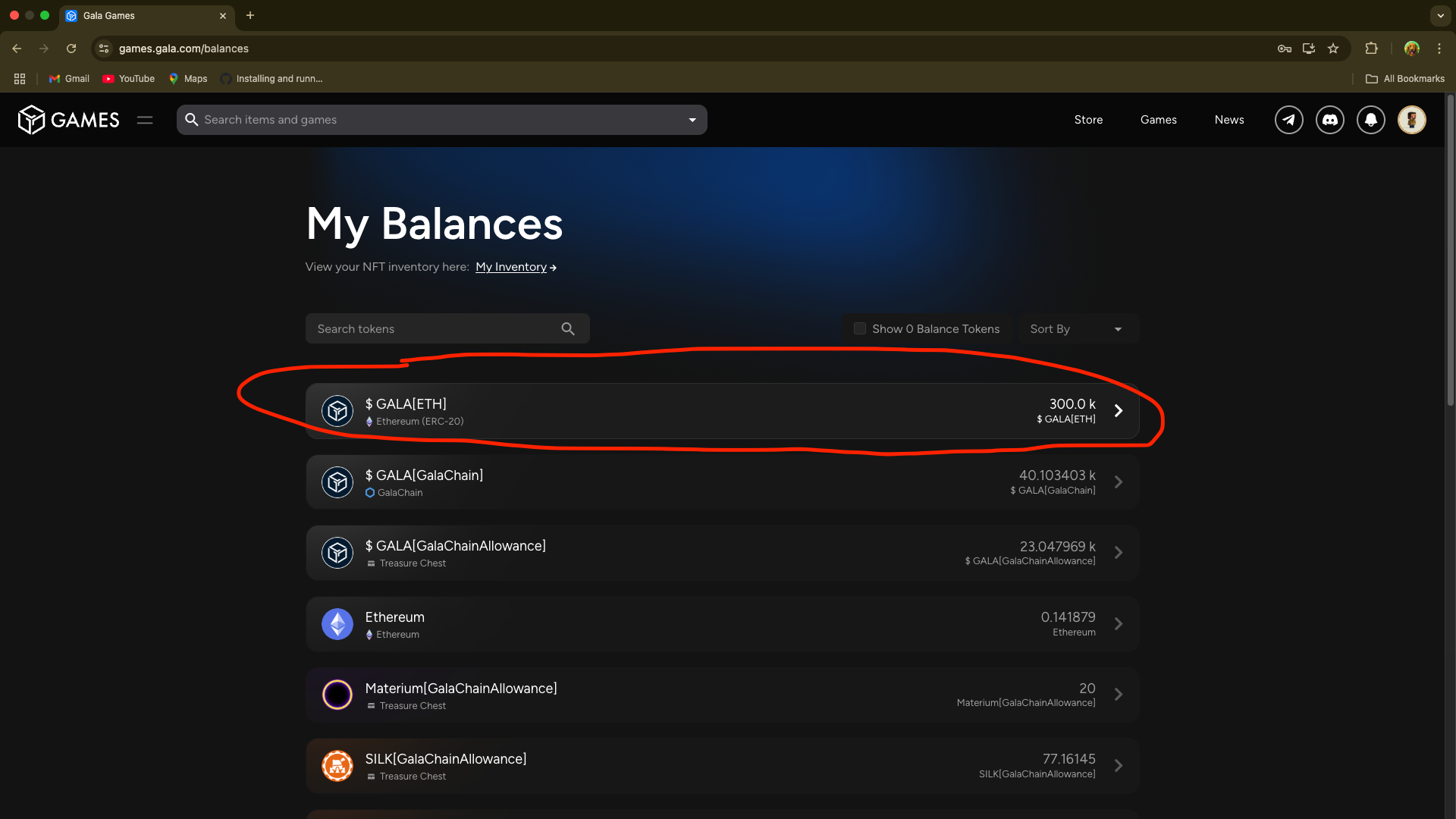Click the 40.103403 k balance value

pyautogui.click(x=1057, y=475)
